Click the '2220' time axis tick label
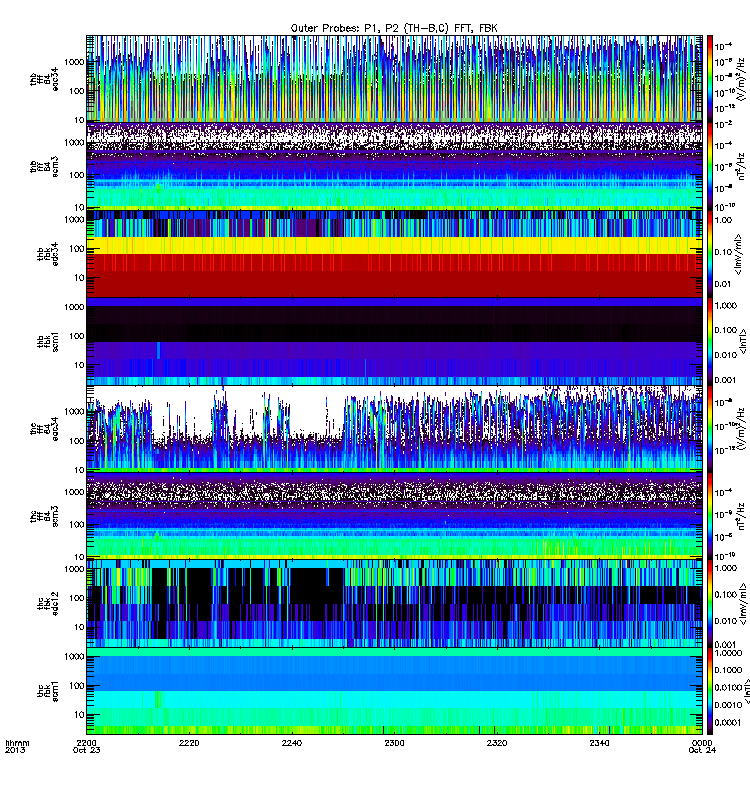Image resolution: width=750 pixels, height=800 pixels. [x=189, y=743]
